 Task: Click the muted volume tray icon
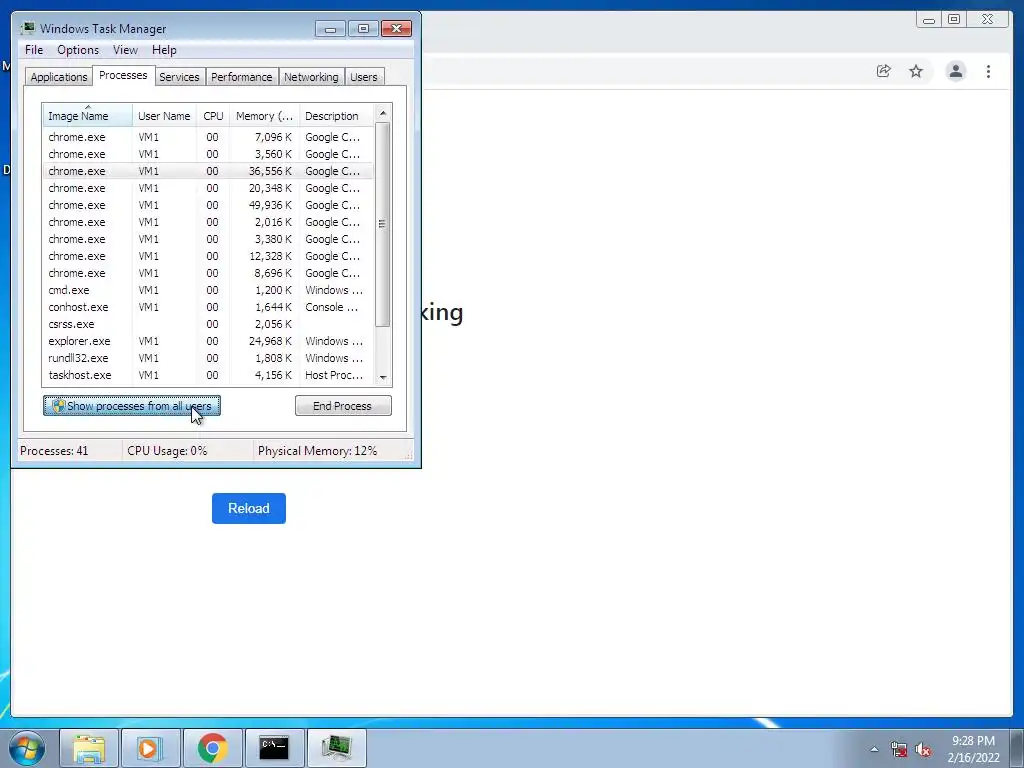(923, 749)
